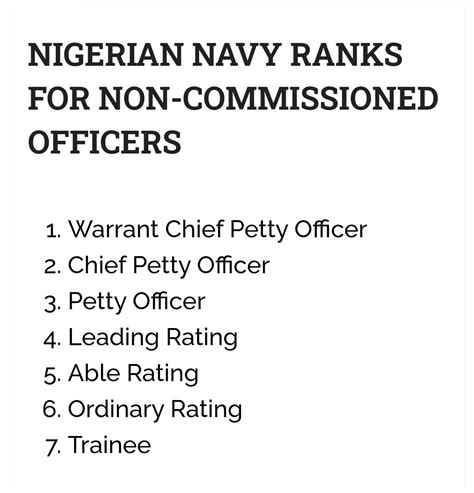
Task: Click the word NIGERIAN in heading
Action: click(106, 54)
